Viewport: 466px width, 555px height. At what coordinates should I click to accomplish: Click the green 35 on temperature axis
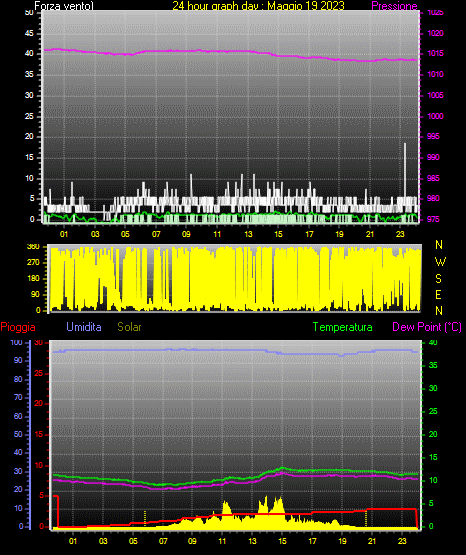(x=433, y=365)
